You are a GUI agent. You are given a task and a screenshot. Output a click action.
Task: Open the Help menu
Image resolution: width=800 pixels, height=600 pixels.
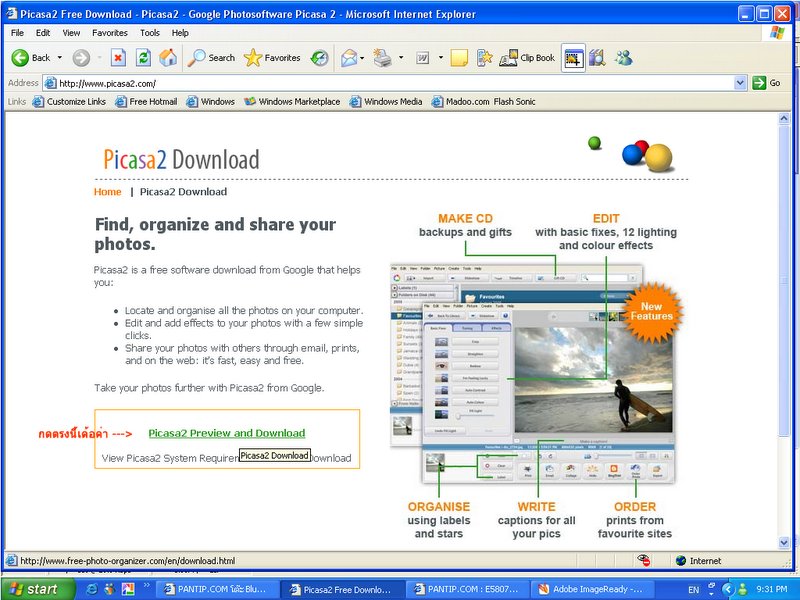[180, 33]
